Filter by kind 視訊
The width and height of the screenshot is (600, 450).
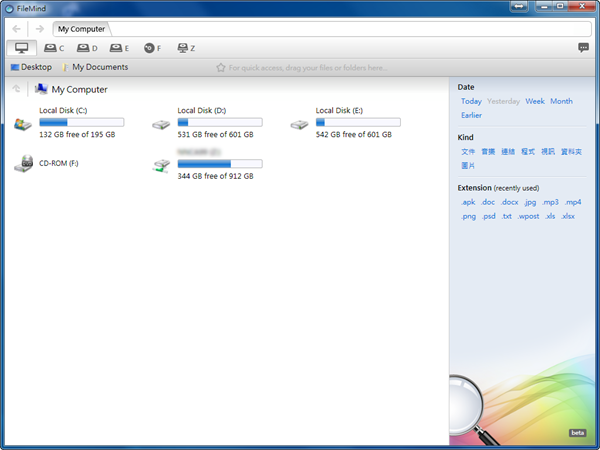548,152
